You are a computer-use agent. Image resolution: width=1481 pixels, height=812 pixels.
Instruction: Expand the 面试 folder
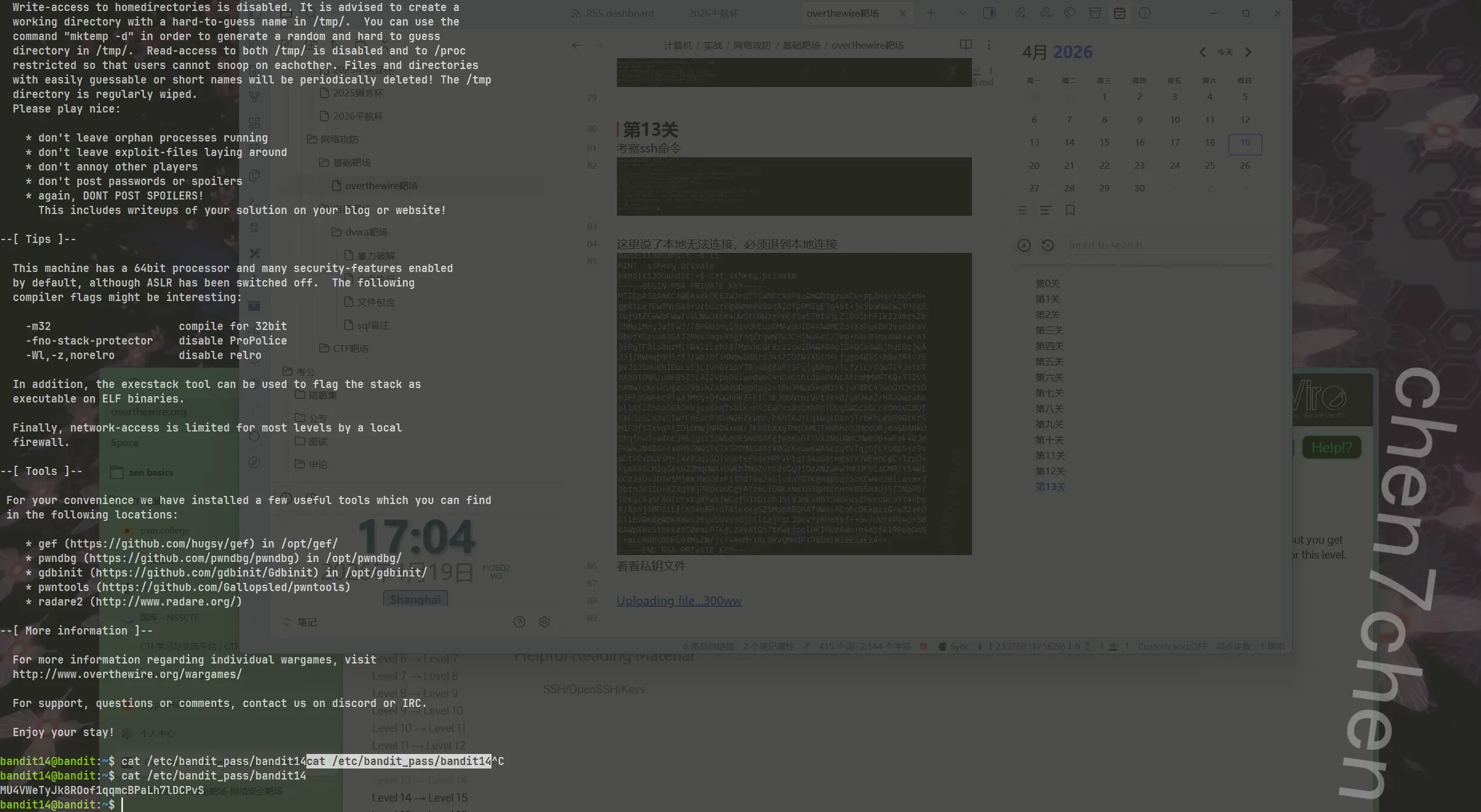(317, 441)
